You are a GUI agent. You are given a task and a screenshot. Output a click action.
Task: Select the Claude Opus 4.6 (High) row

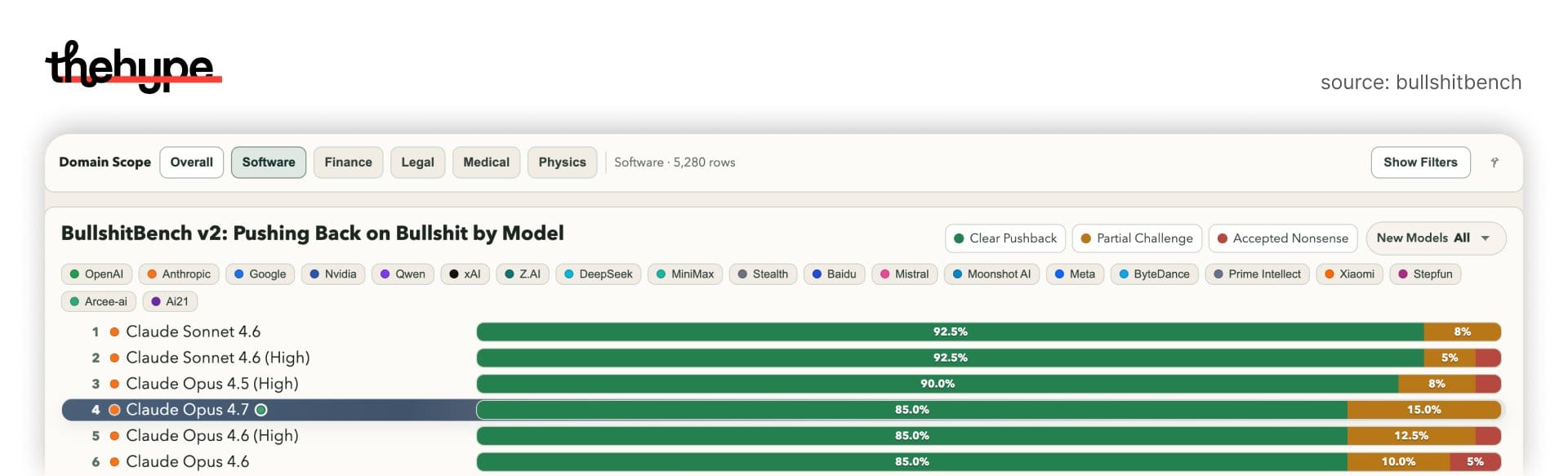pos(782,436)
